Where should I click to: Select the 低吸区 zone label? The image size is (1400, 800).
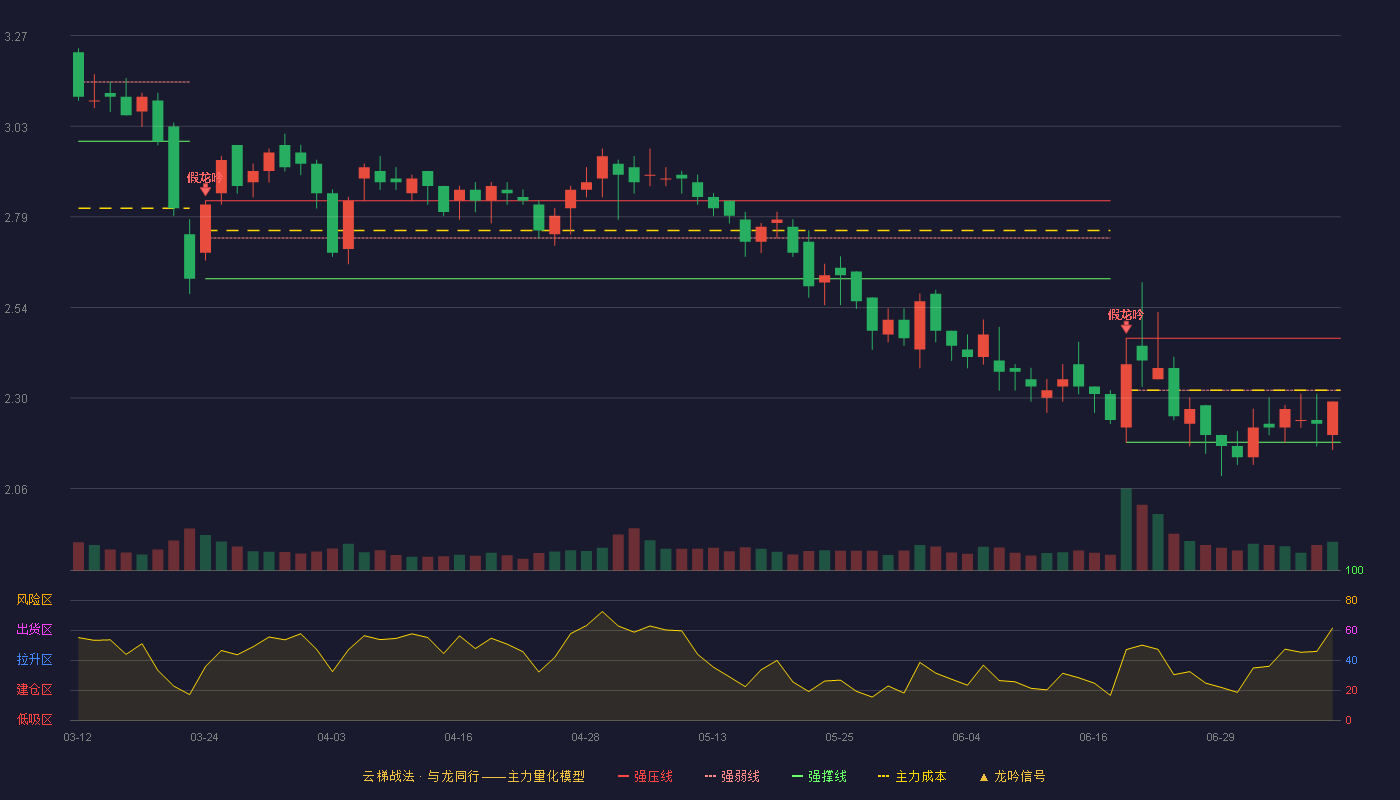pyautogui.click(x=34, y=719)
